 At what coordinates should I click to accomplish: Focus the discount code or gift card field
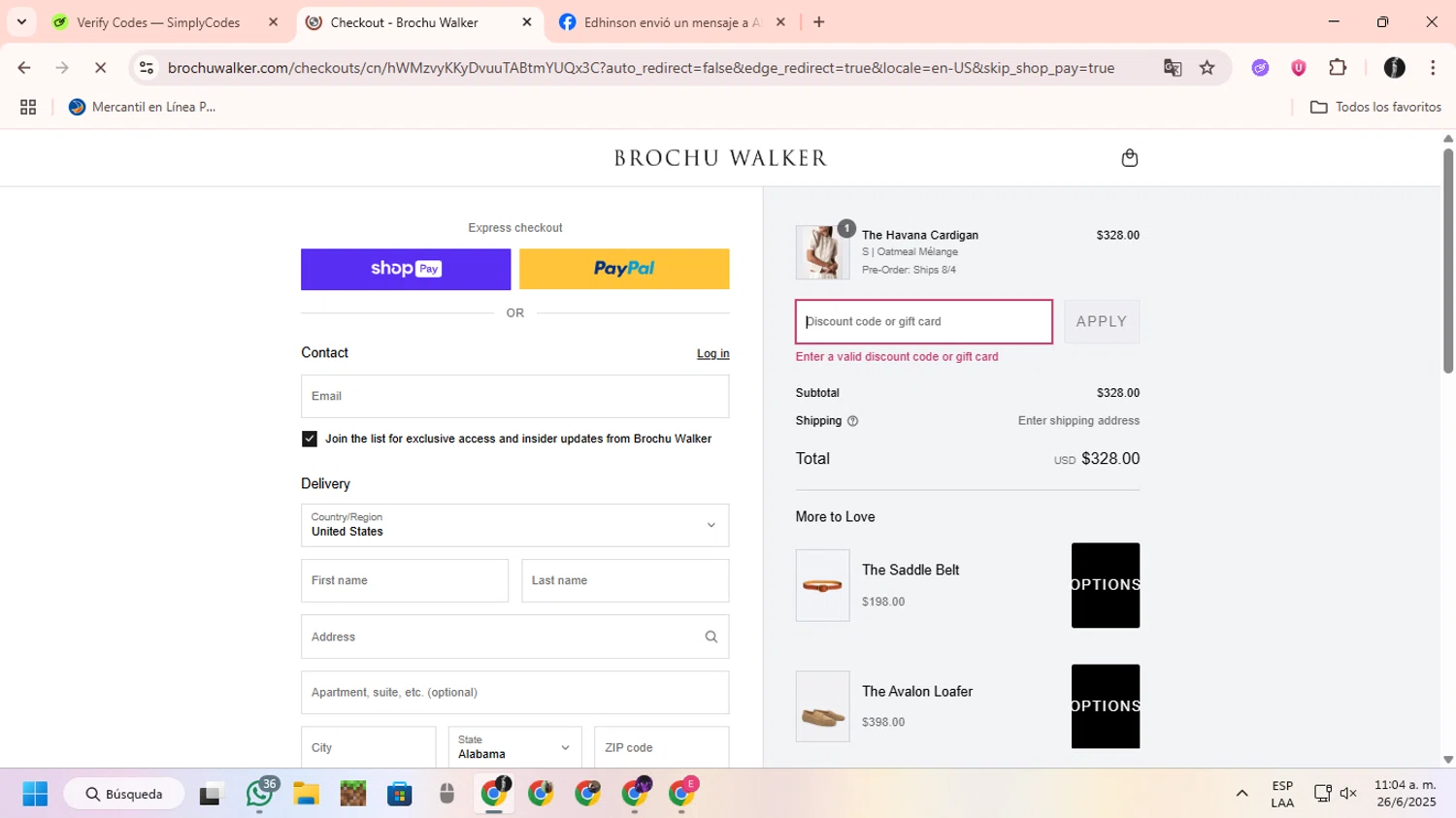point(924,321)
